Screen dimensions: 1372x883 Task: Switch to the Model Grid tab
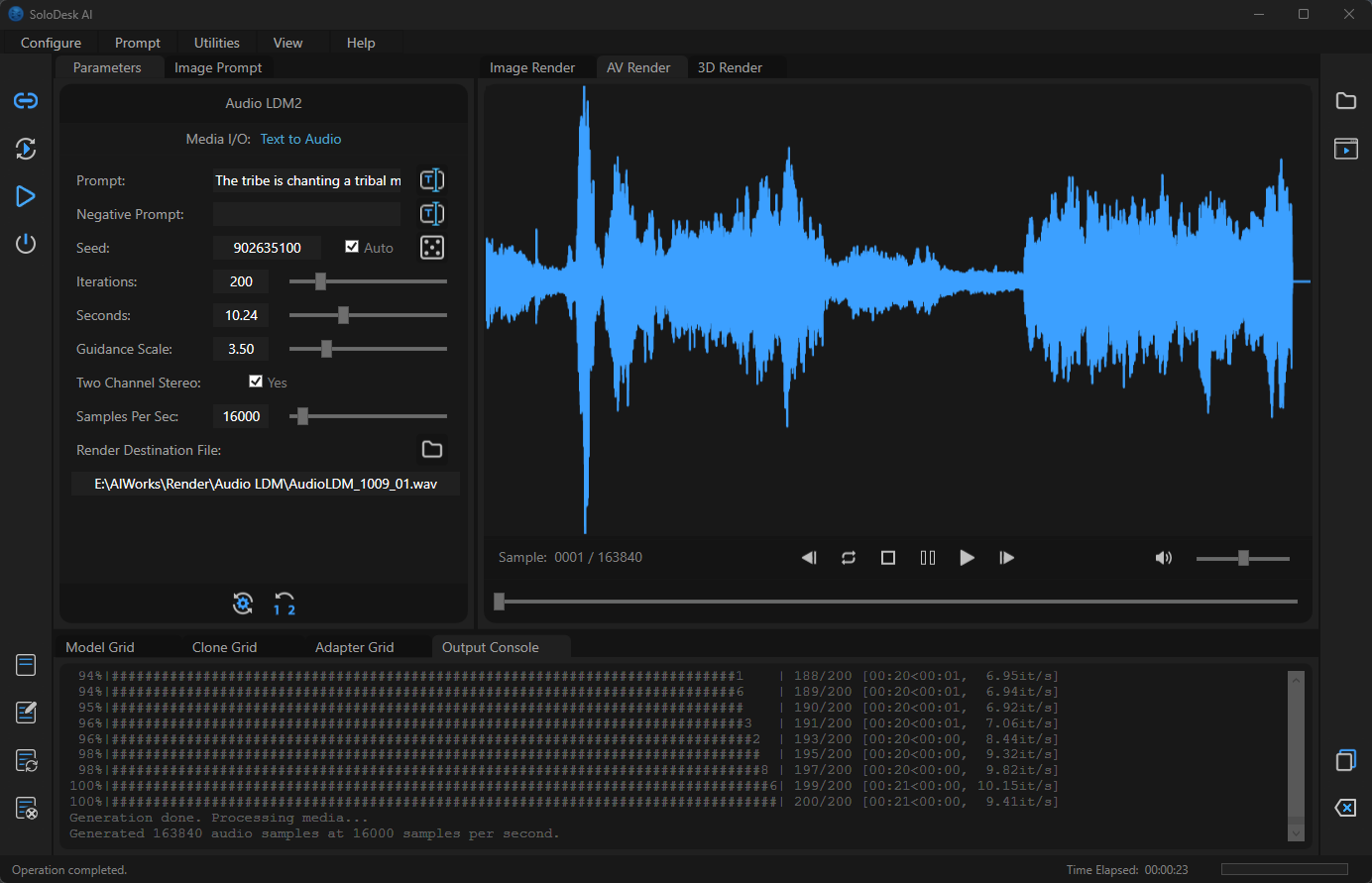coord(100,647)
